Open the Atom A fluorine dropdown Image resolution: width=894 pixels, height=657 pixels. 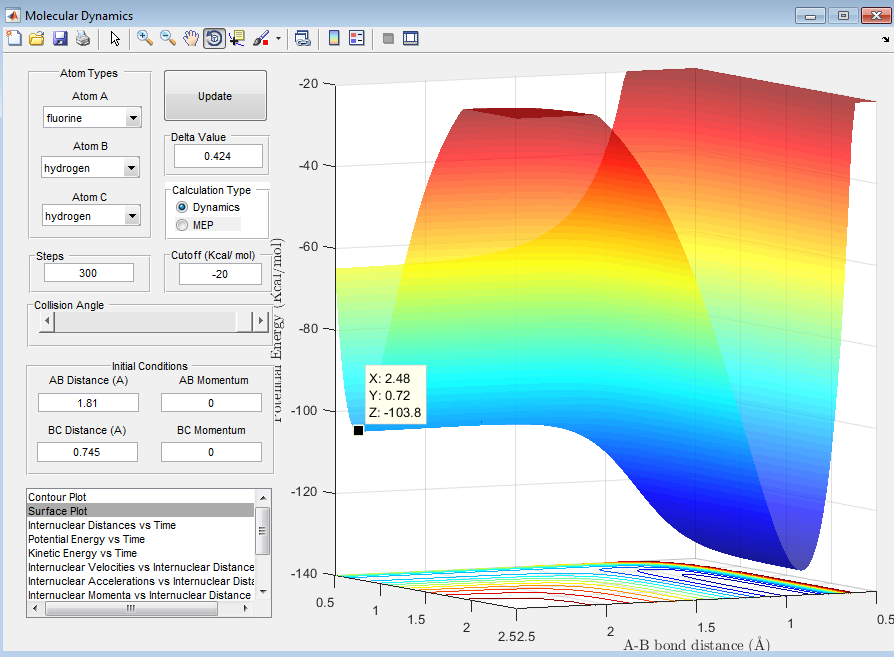92,118
